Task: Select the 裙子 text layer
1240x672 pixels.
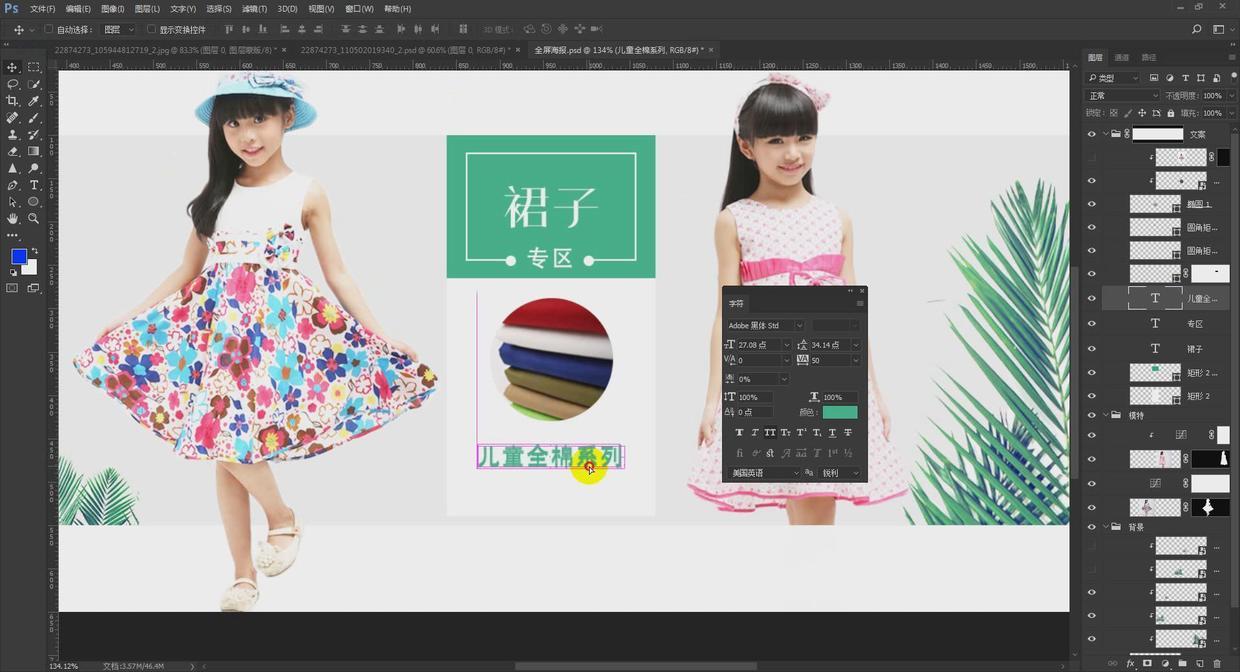Action: 1195,349
